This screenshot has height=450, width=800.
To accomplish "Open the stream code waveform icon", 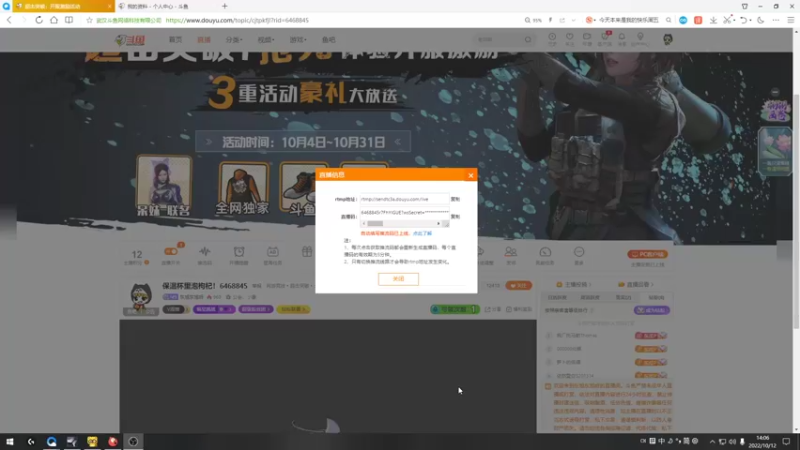I will coord(205,252).
